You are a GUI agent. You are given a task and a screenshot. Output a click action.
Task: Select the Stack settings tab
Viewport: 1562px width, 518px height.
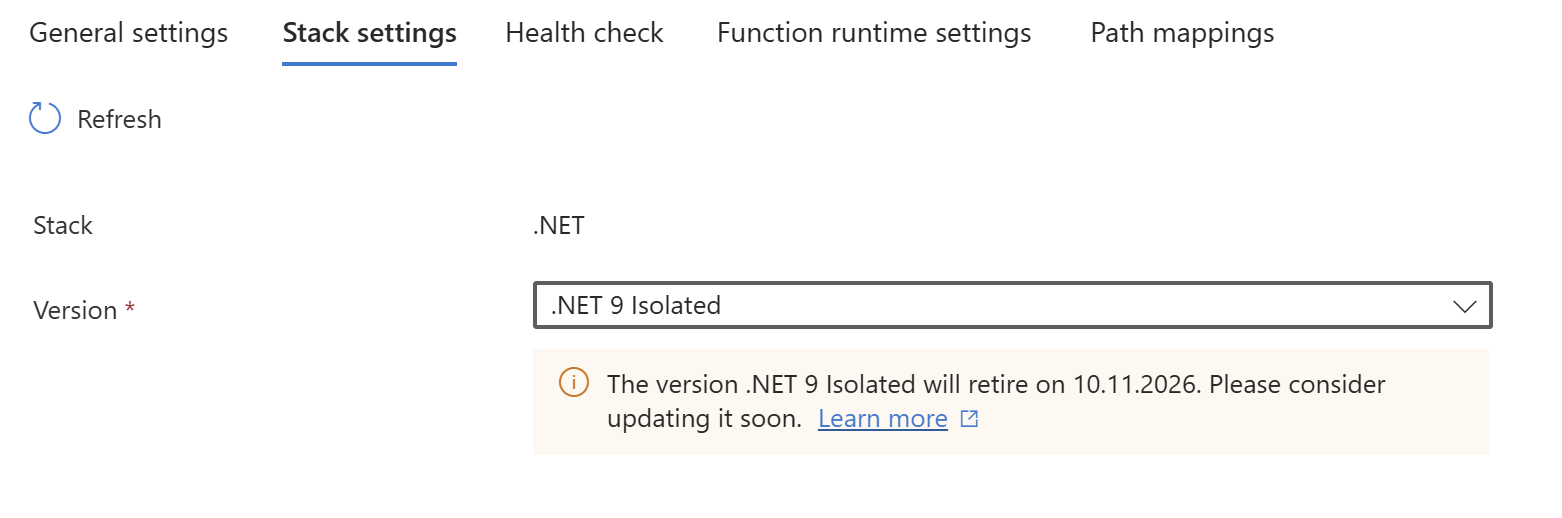[x=370, y=33]
